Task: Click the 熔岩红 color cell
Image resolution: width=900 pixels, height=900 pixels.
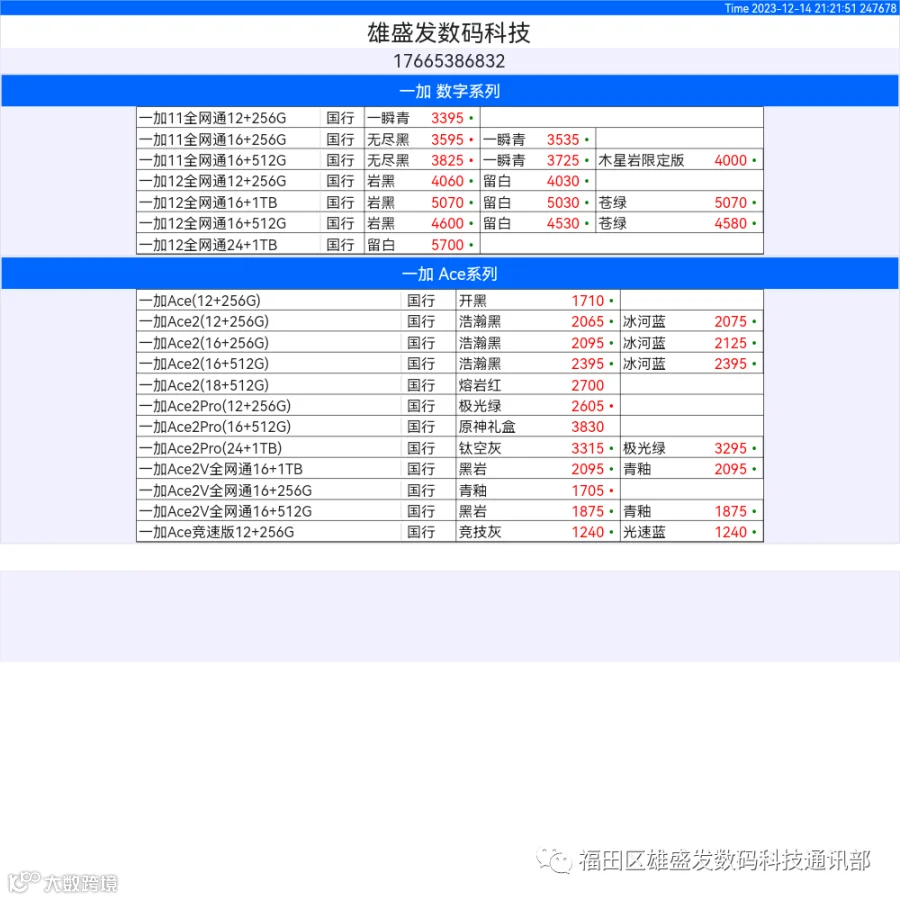Action: coord(480,385)
